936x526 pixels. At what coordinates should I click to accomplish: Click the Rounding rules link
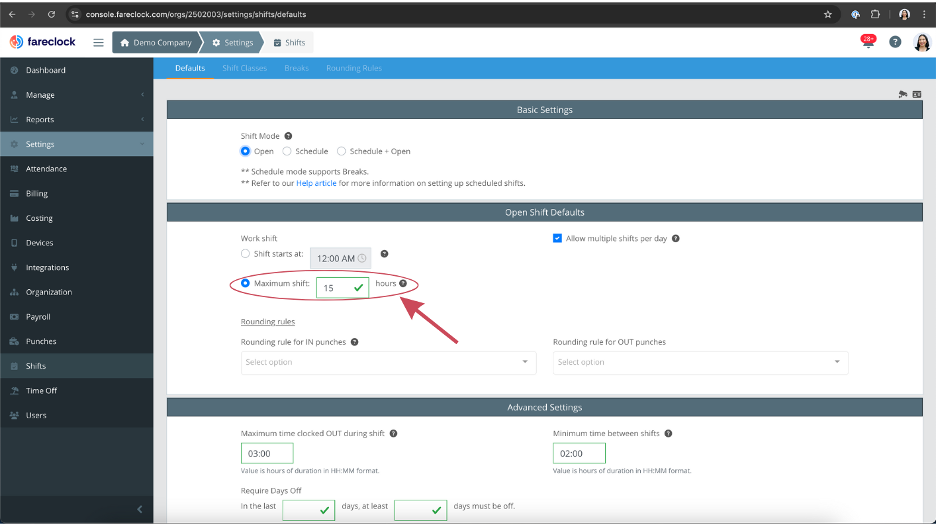point(267,322)
